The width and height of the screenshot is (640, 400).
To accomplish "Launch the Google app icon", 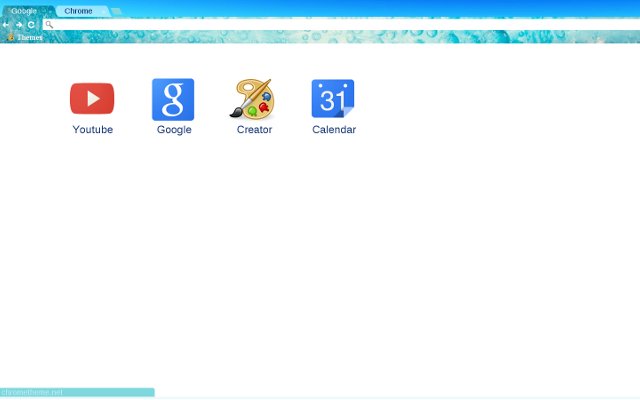I will tap(173, 99).
